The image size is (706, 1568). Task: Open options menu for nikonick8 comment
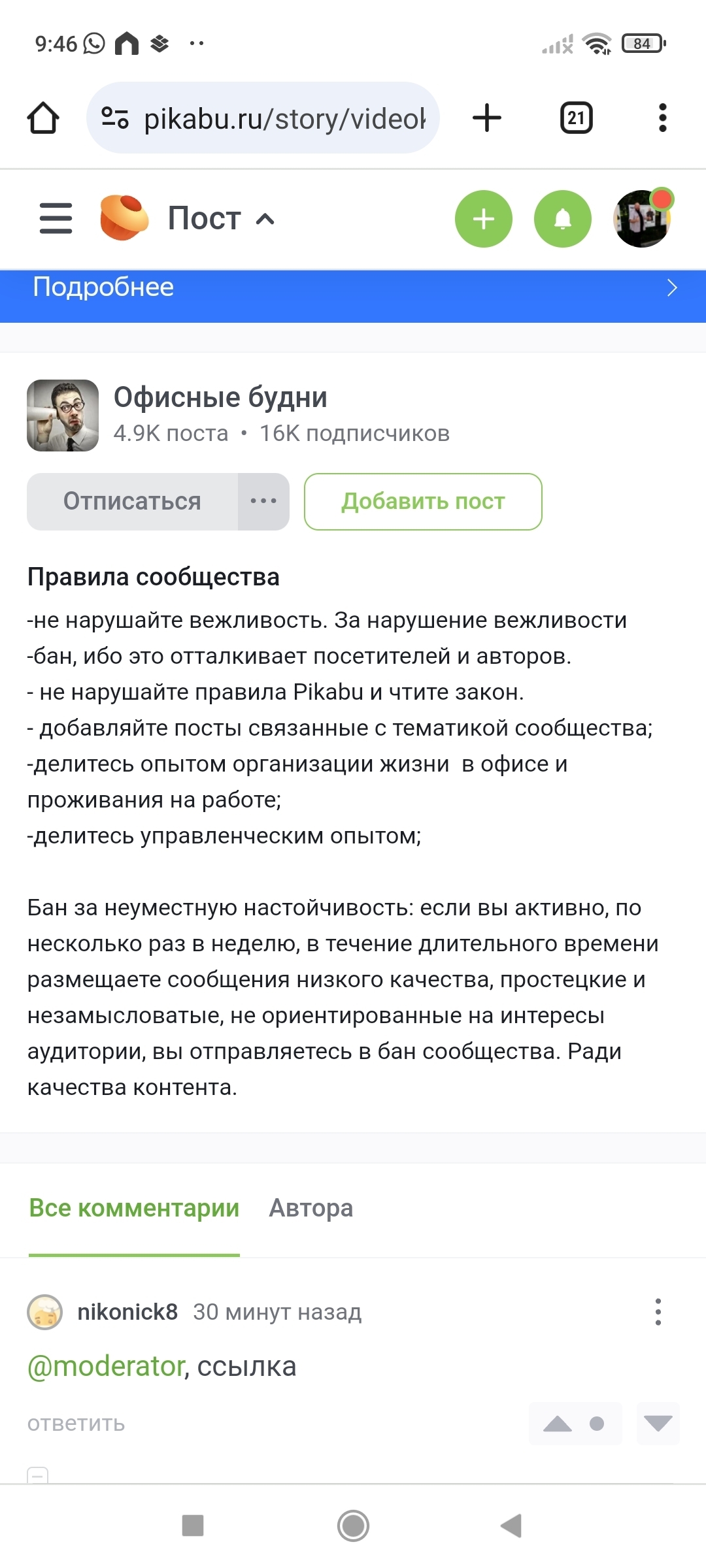tap(658, 1312)
